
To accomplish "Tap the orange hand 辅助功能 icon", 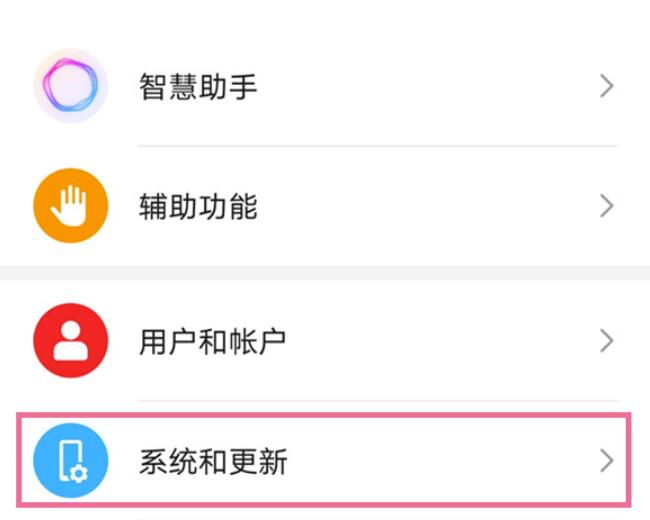I will [x=70, y=206].
